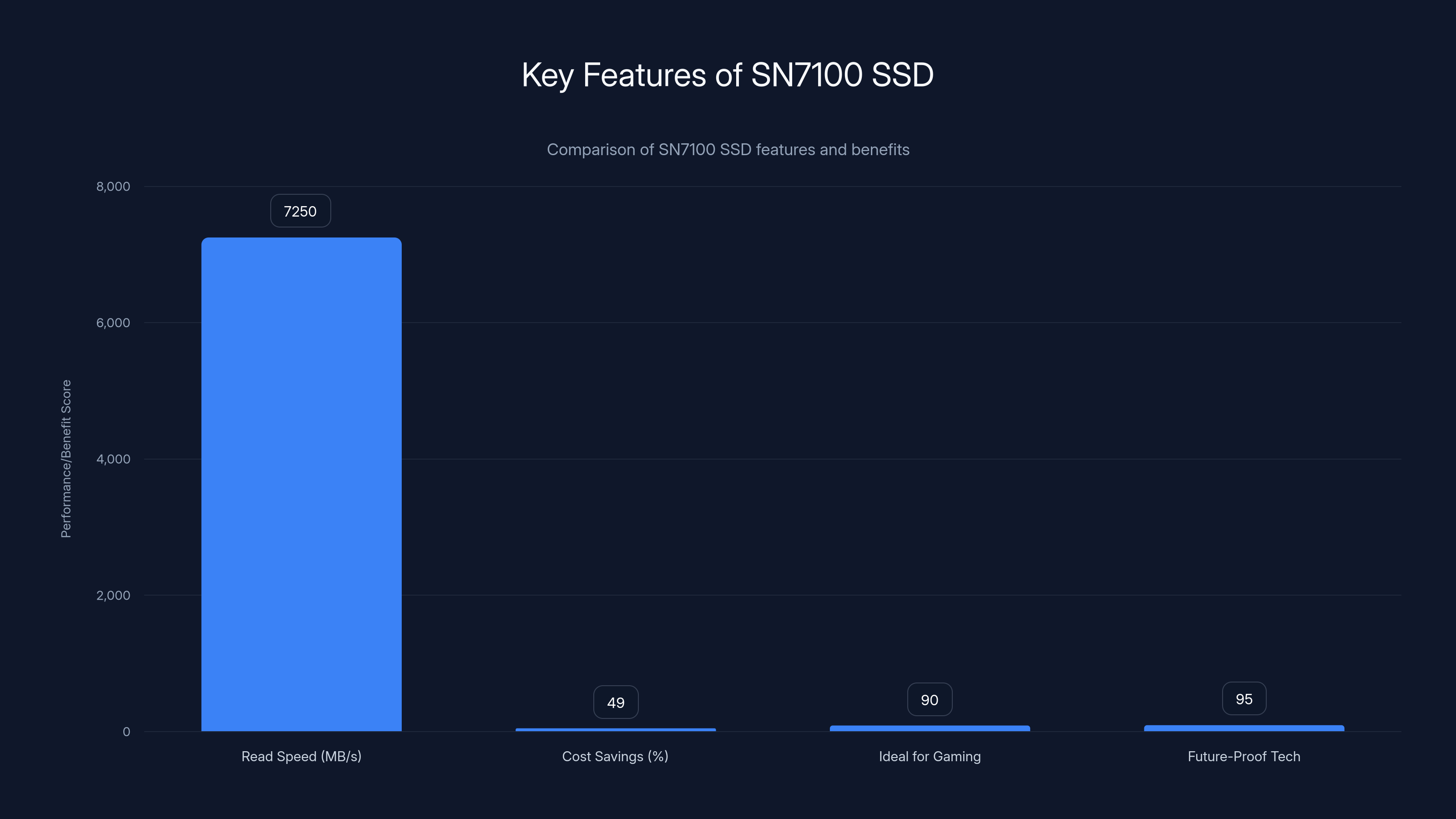This screenshot has width=1456, height=819.
Task: Select the subtitle 'Comparison of SN7100 SSD features and benefits'
Action: 728,150
